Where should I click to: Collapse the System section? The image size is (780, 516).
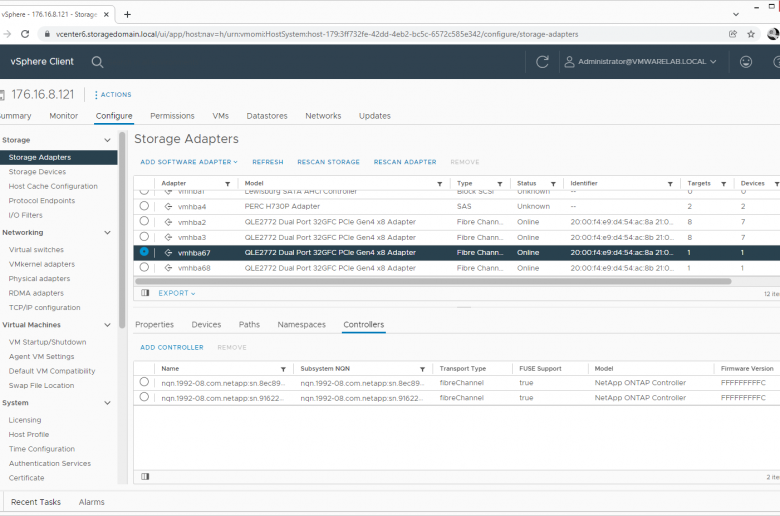(x=107, y=403)
